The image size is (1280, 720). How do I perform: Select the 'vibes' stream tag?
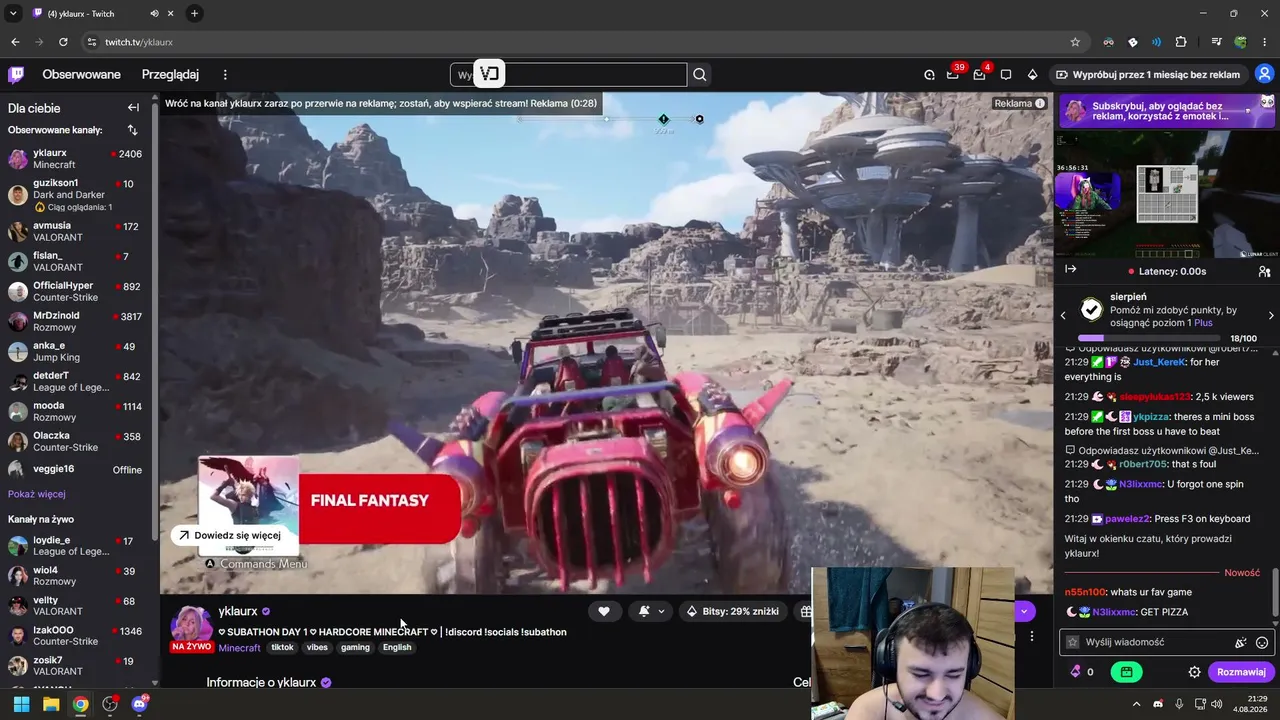point(317,647)
